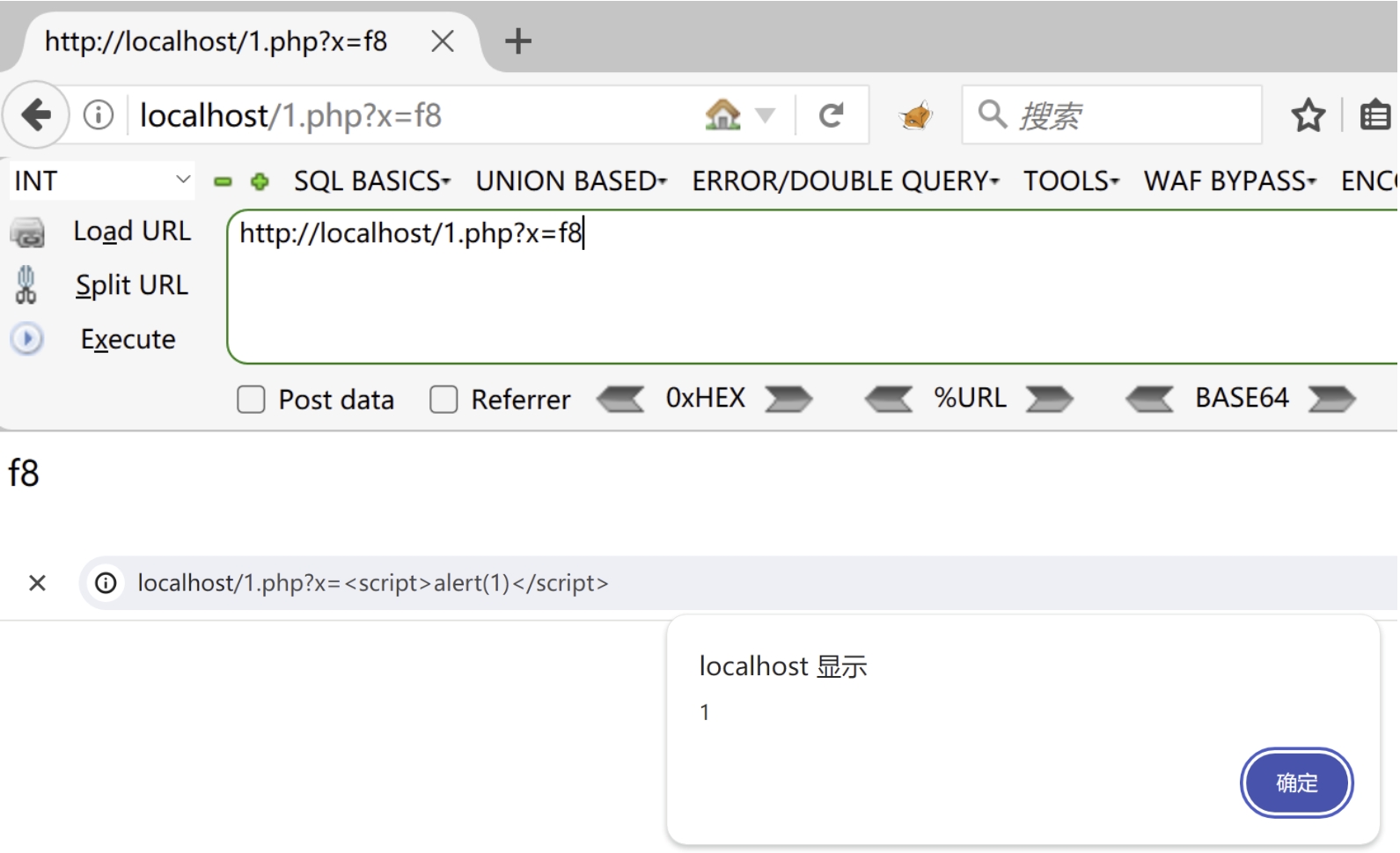The height and width of the screenshot is (853, 1400).
Task: Click 确定 button in alert dialog
Action: point(1296,783)
